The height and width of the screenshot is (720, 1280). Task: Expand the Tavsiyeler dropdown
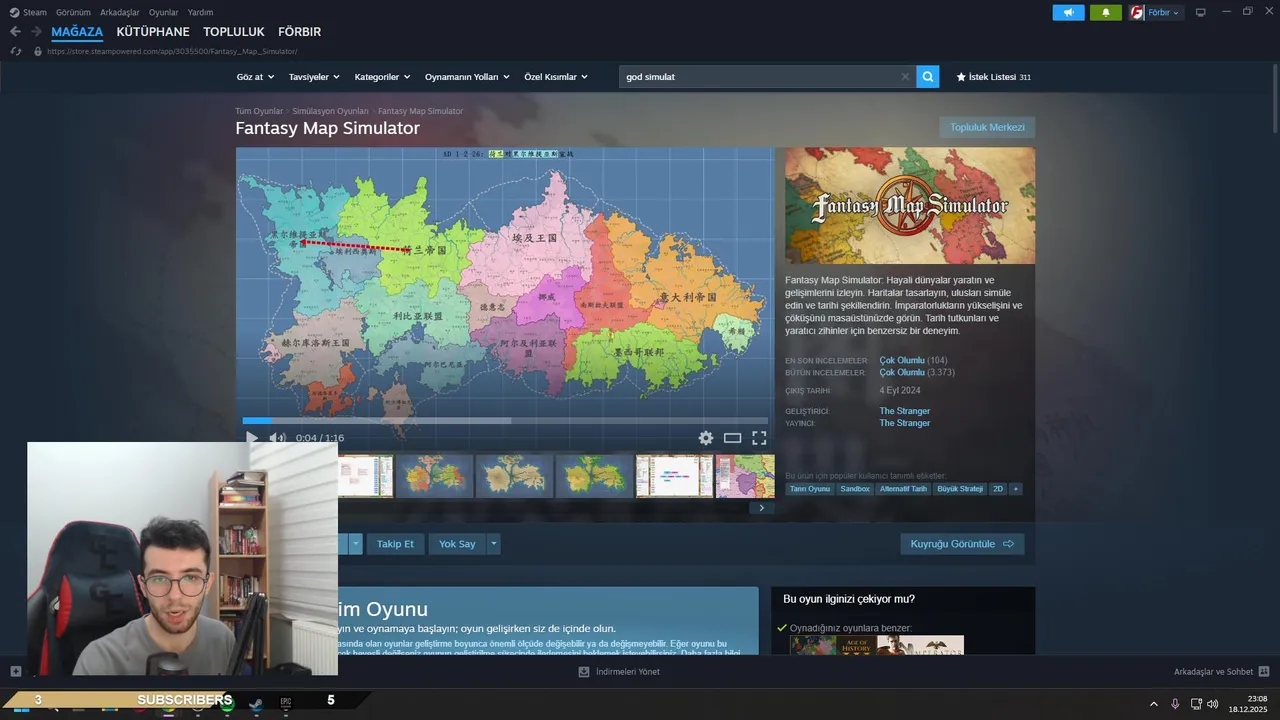click(314, 77)
